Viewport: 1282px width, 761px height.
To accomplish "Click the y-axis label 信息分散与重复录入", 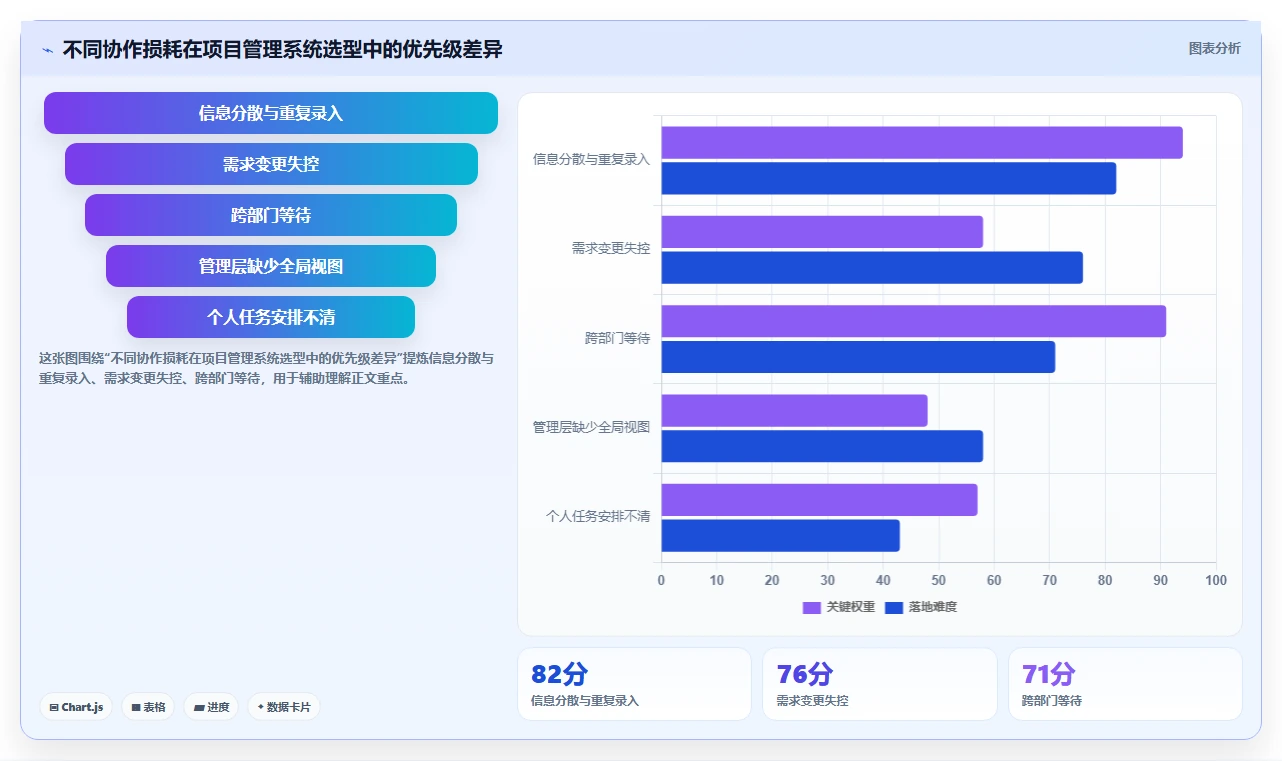I will click(x=591, y=159).
